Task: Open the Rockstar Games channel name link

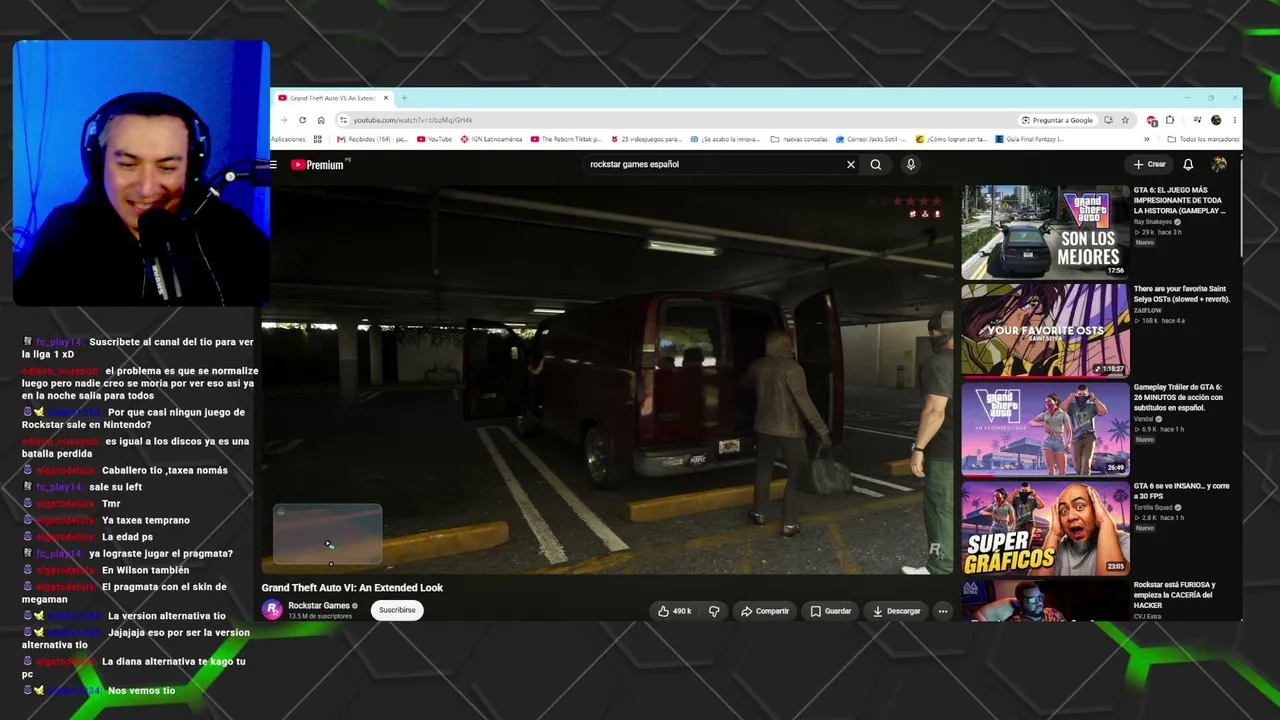Action: [x=319, y=605]
